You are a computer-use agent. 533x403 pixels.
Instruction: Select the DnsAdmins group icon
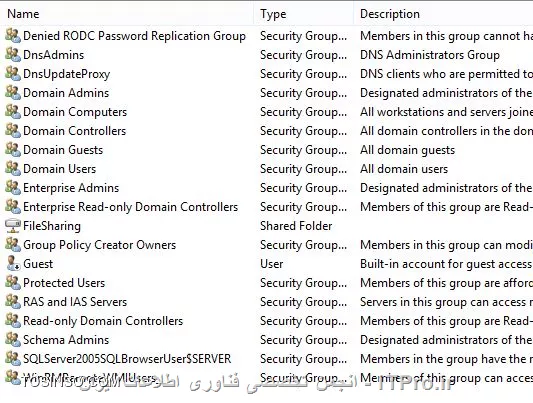tap(13, 54)
